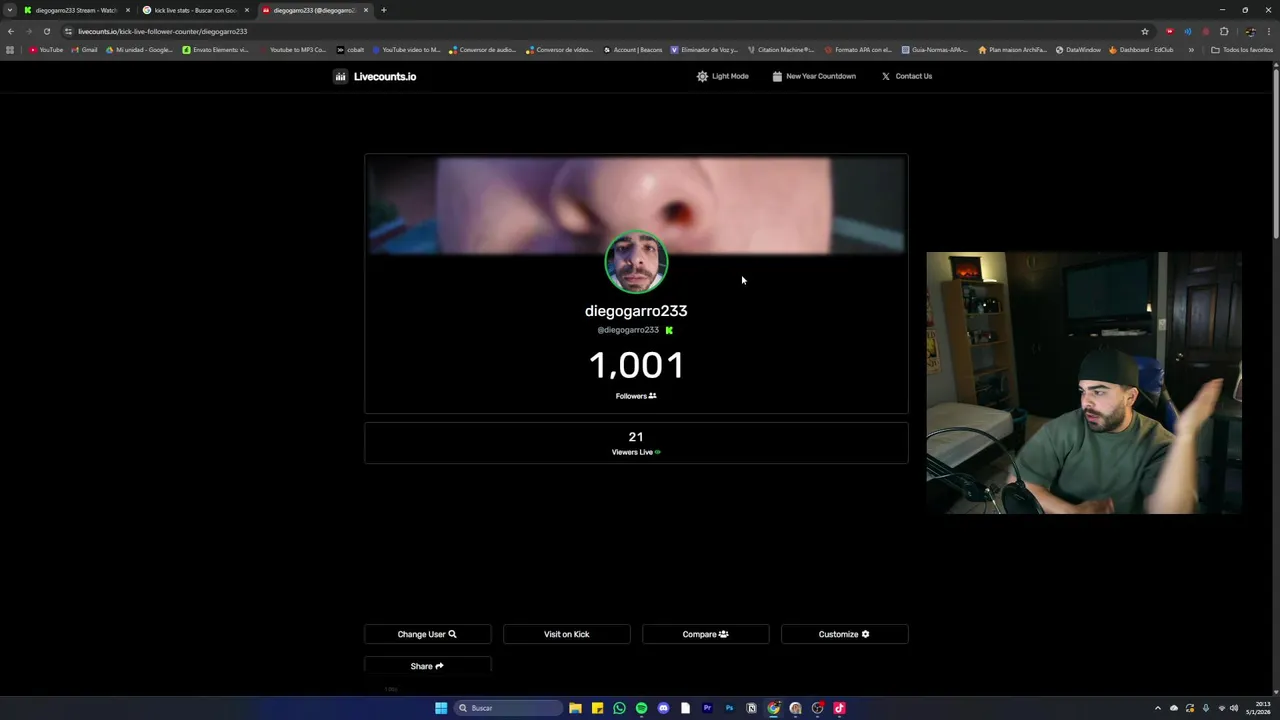
Task: Open the Customize settings button
Action: [844, 634]
